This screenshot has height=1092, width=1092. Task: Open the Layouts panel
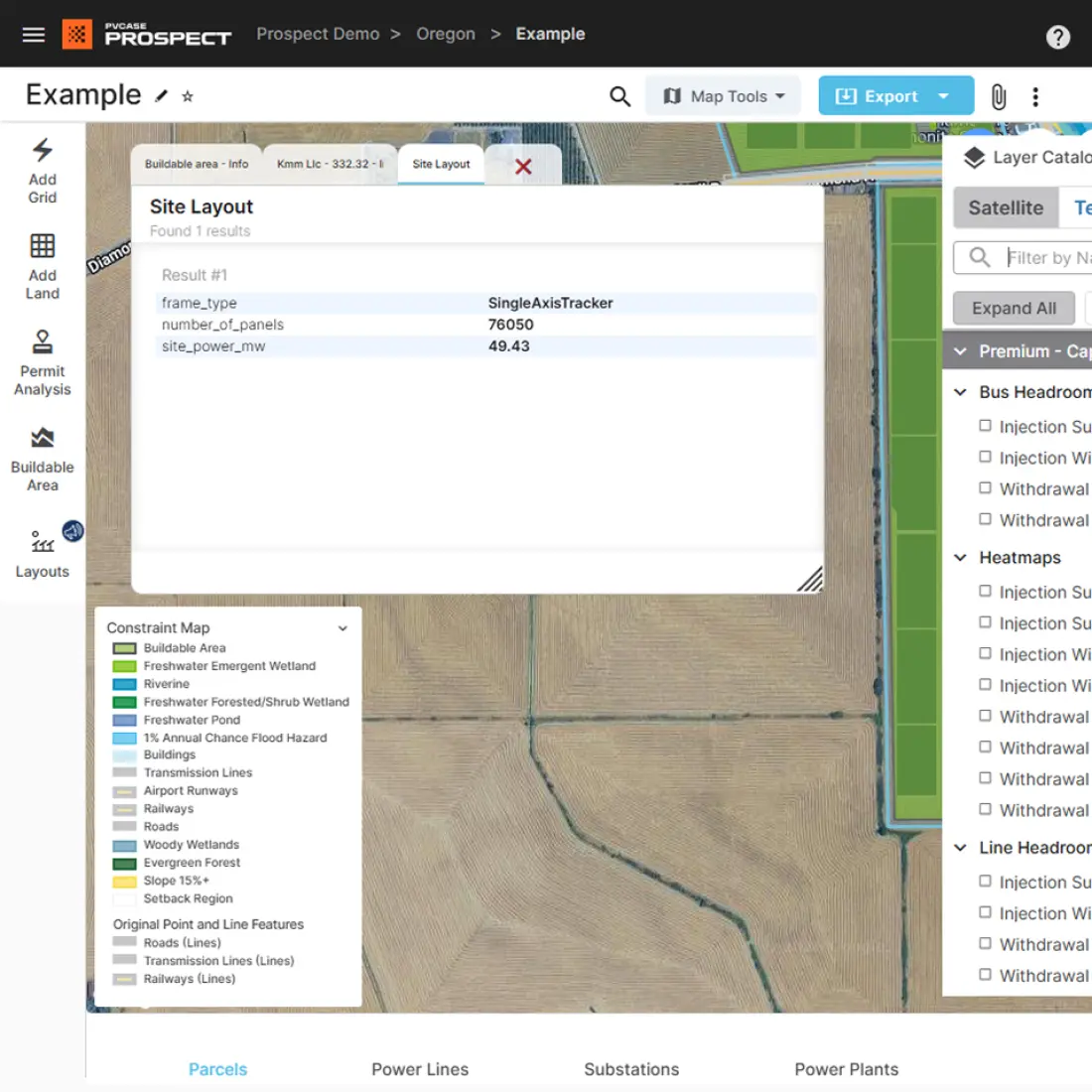[41, 551]
